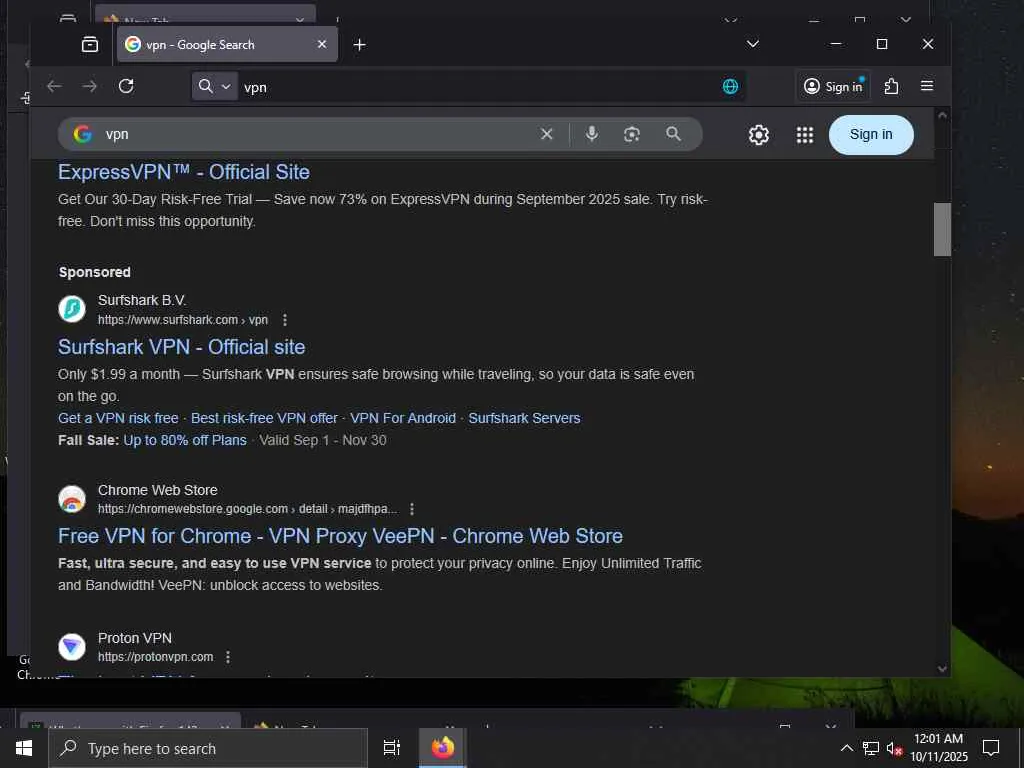Reload the current page
This screenshot has width=1024, height=768.
126,86
